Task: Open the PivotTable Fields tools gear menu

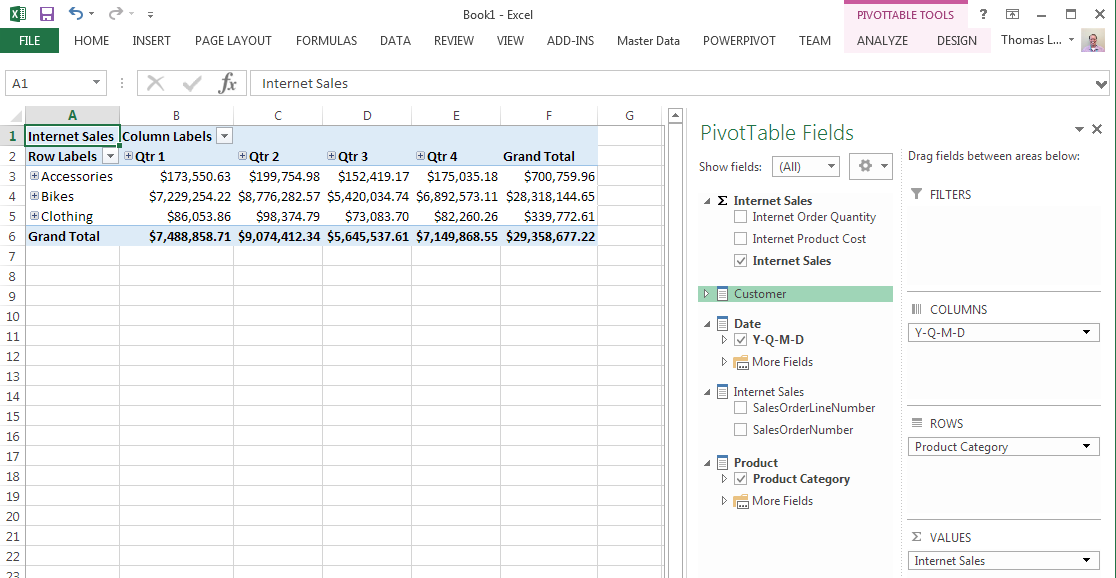Action: 869,167
